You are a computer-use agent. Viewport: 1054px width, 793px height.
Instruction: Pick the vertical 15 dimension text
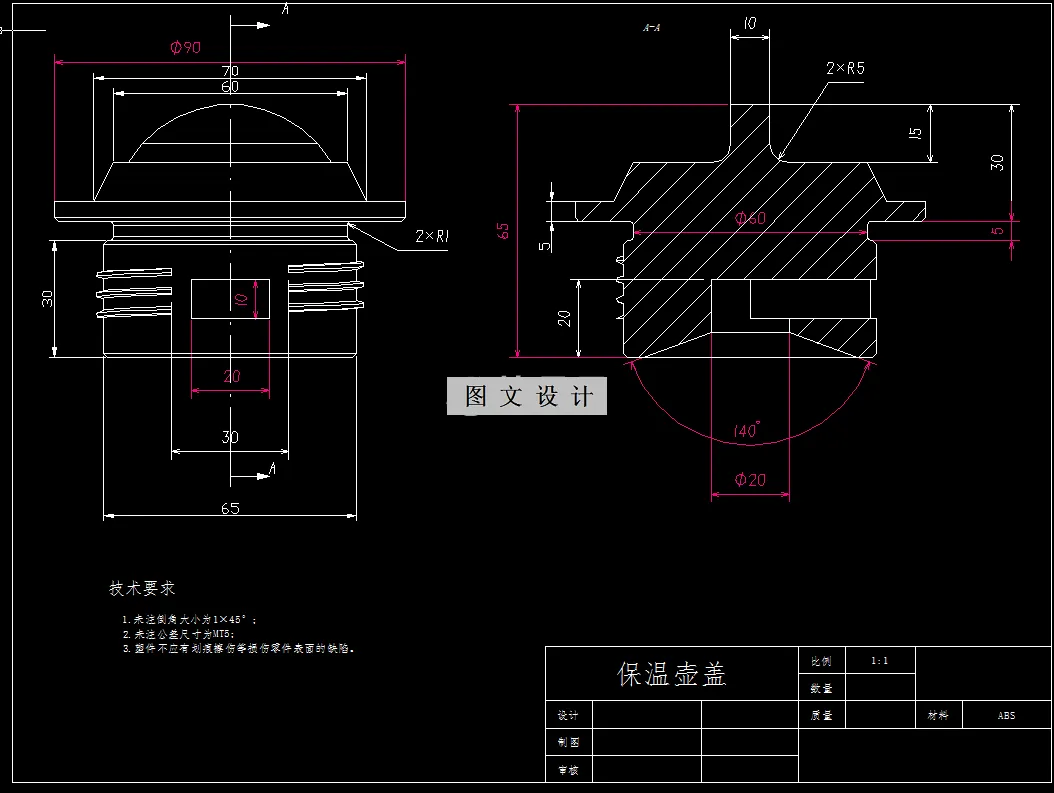(915, 133)
